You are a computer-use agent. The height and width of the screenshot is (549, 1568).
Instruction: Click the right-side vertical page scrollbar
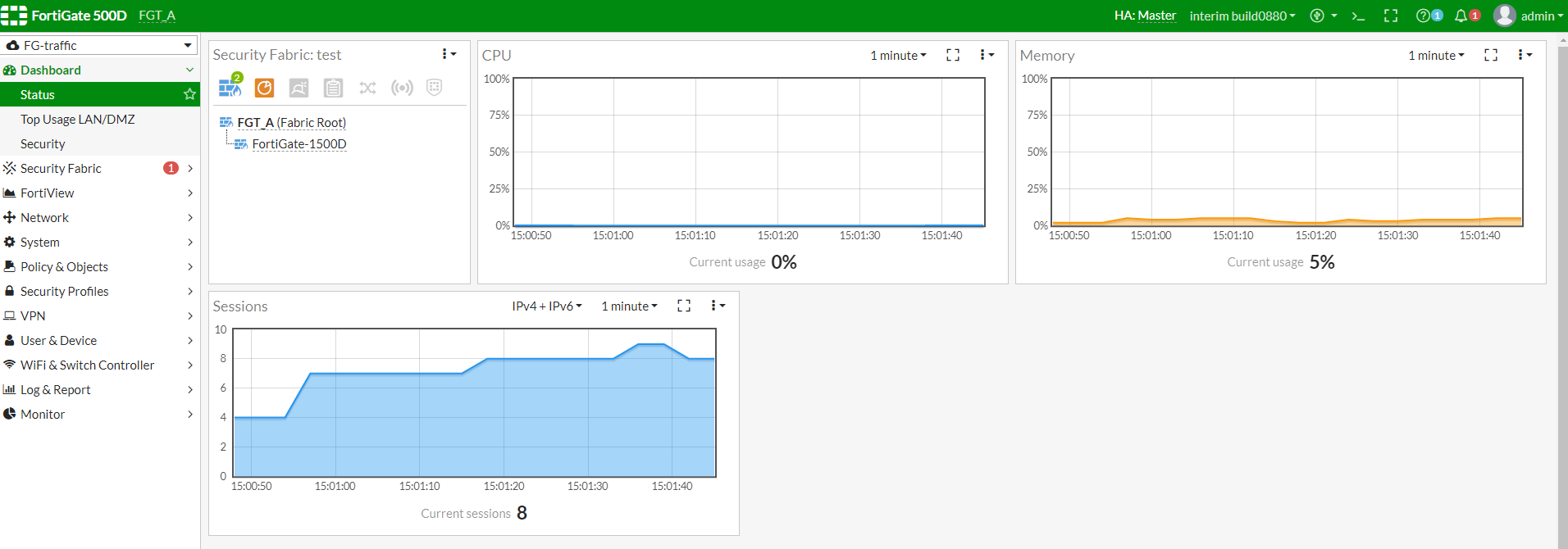tap(1562, 291)
